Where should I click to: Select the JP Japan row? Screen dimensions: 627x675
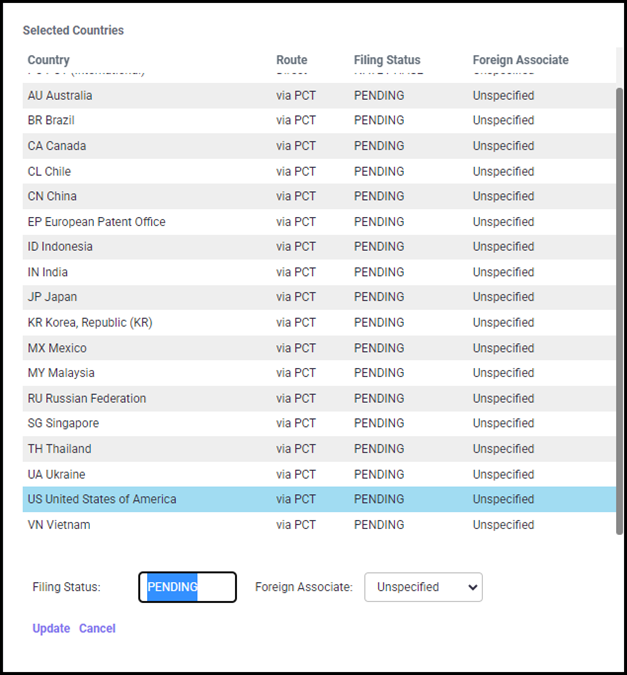(x=52, y=297)
